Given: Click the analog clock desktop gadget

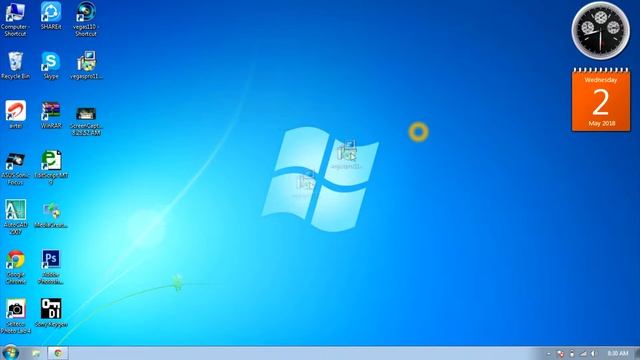Looking at the screenshot, I should click(600, 31).
